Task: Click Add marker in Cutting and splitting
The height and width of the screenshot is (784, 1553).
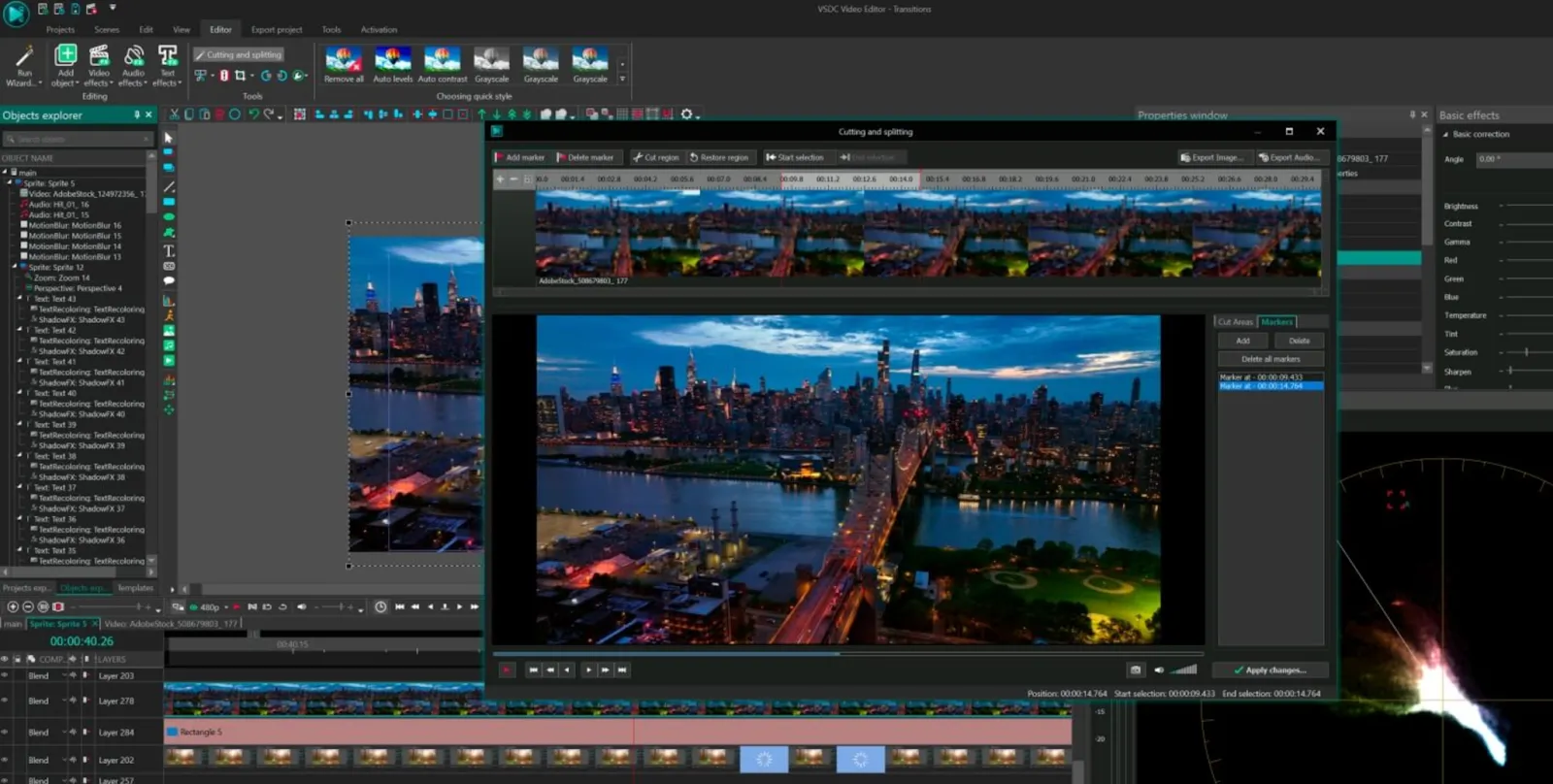Action: [520, 157]
